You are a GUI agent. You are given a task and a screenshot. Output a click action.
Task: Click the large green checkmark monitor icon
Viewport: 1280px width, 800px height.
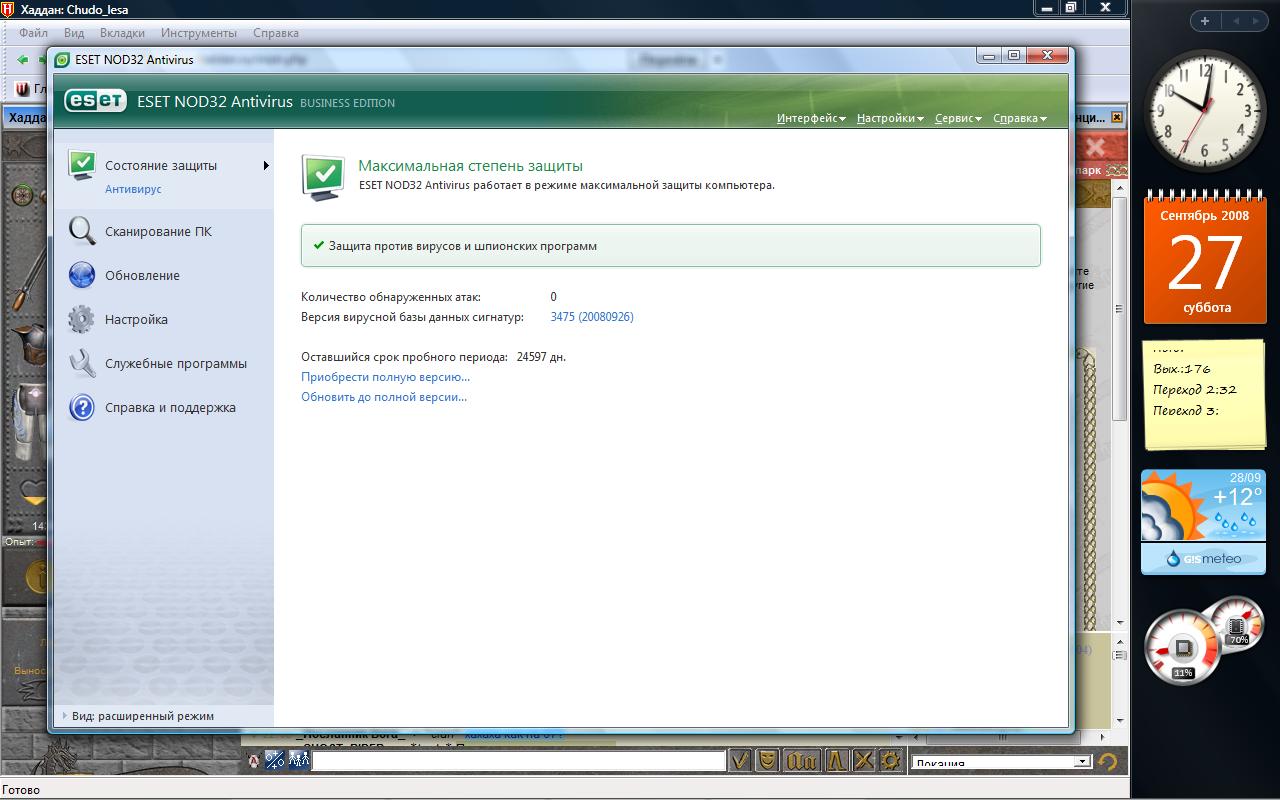323,178
